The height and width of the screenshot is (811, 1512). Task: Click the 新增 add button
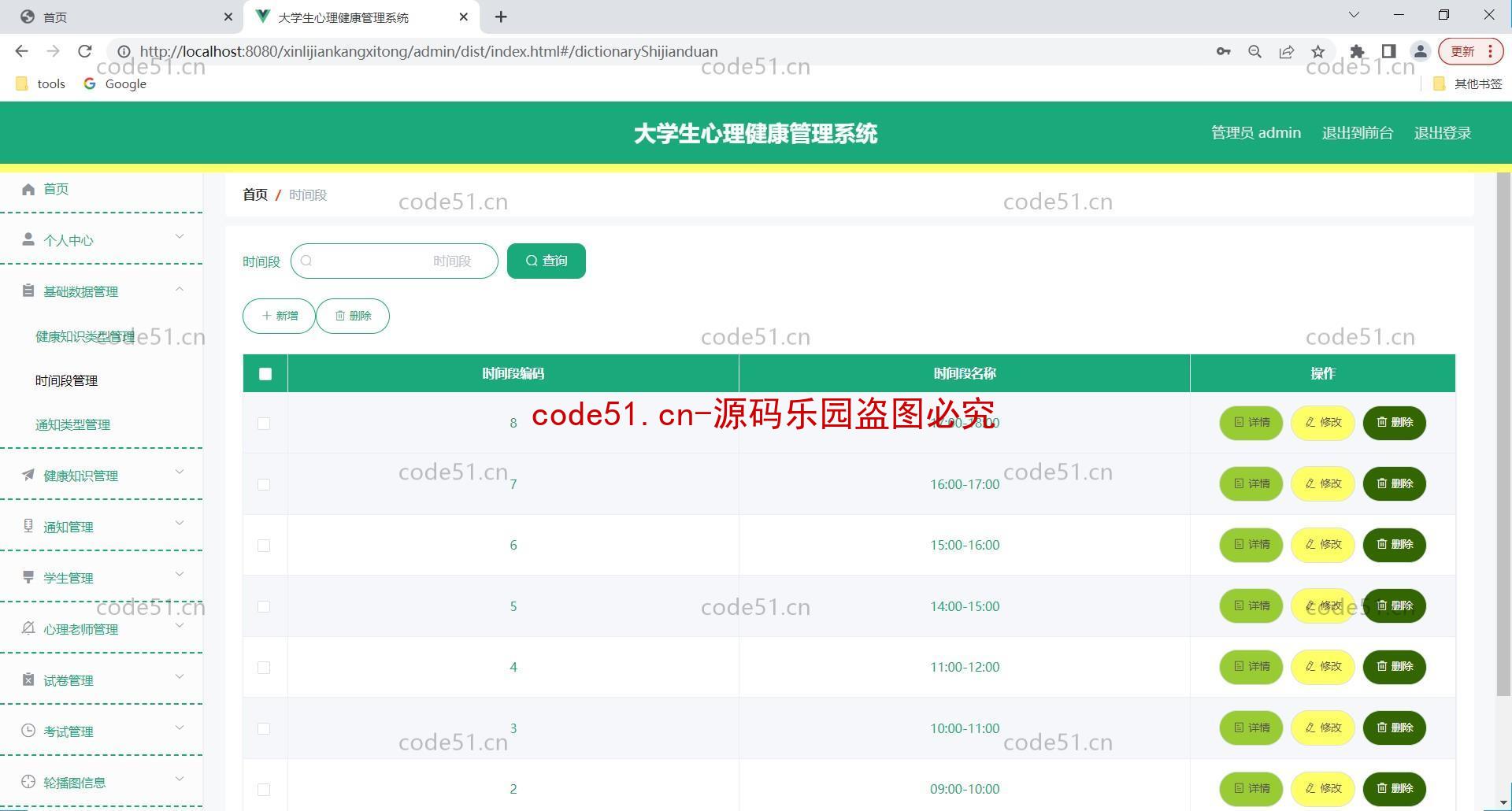click(279, 316)
